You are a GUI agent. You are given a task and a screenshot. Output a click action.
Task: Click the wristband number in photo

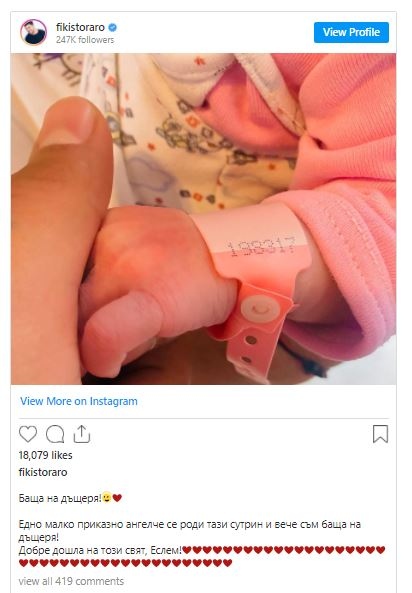(x=262, y=245)
